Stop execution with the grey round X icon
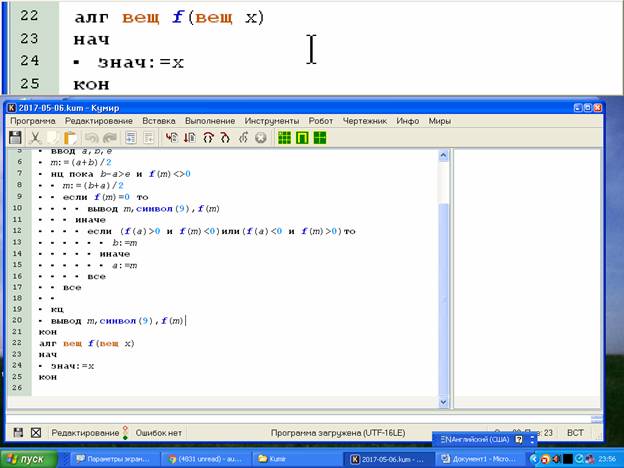This screenshot has width=624, height=468. pyautogui.click(x=261, y=138)
